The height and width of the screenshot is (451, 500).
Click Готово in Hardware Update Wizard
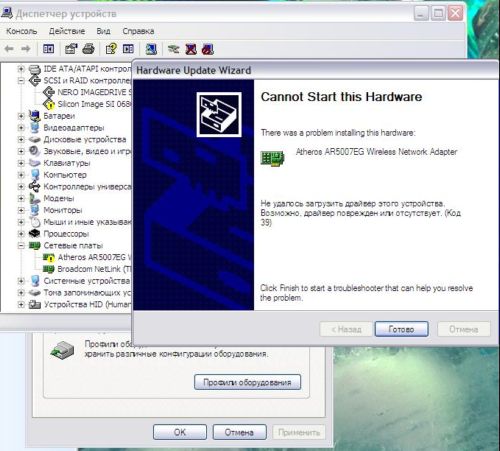(401, 329)
